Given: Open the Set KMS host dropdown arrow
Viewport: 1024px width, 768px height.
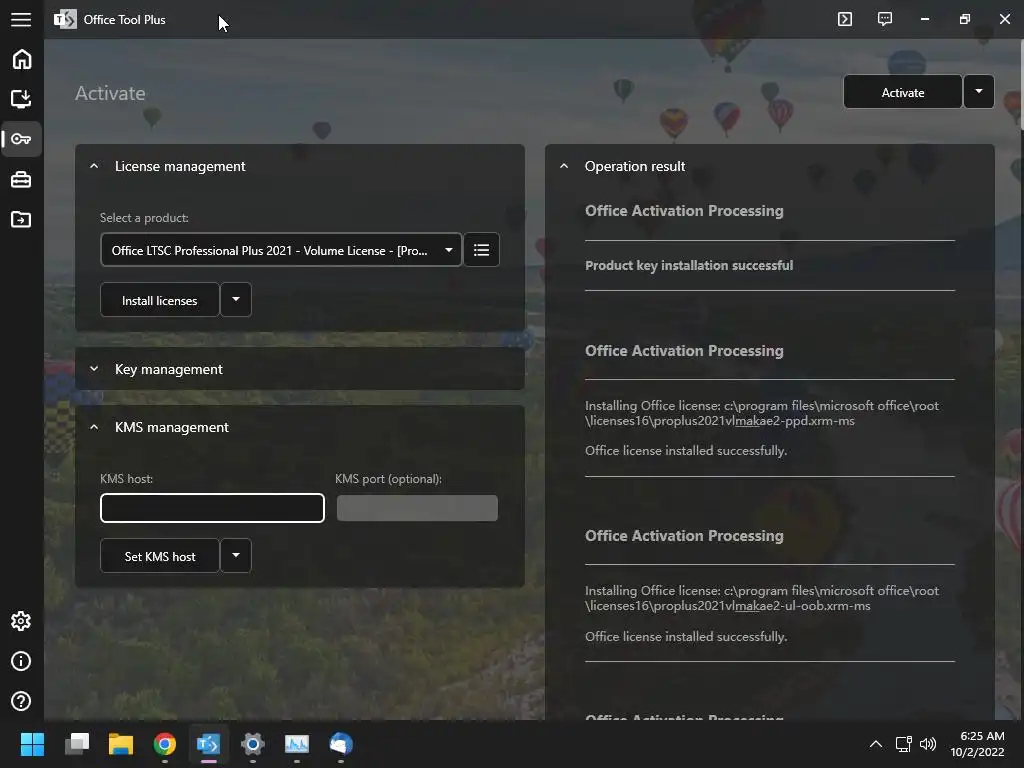Looking at the screenshot, I should pos(236,556).
